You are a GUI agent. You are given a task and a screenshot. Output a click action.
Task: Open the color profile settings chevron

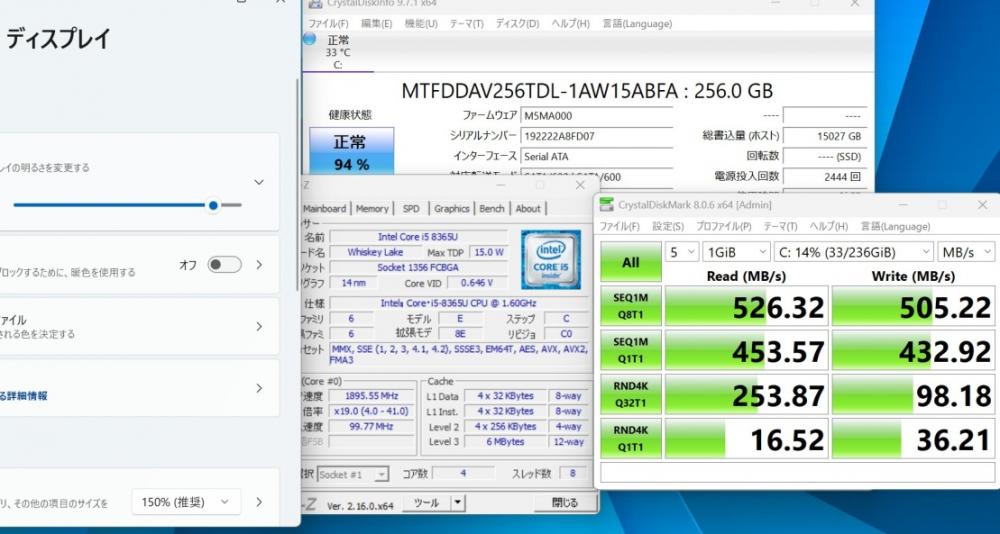259,327
